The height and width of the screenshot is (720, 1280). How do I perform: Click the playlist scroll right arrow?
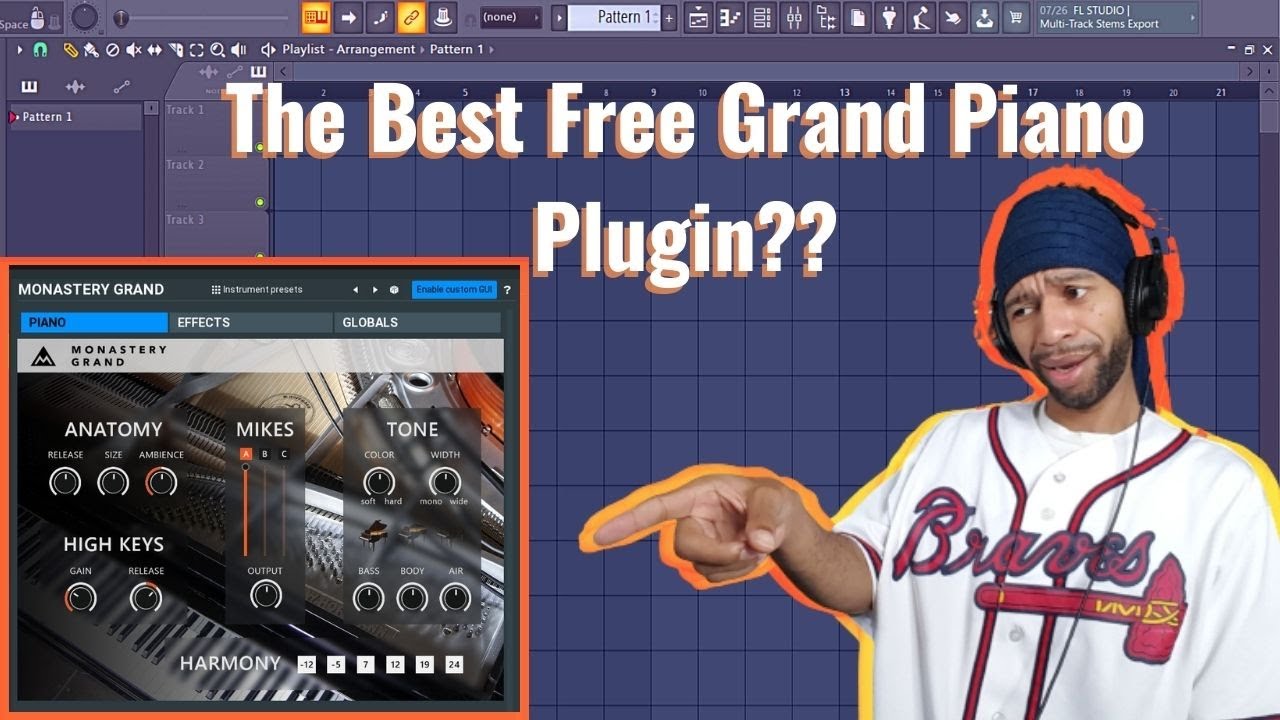click(1250, 71)
